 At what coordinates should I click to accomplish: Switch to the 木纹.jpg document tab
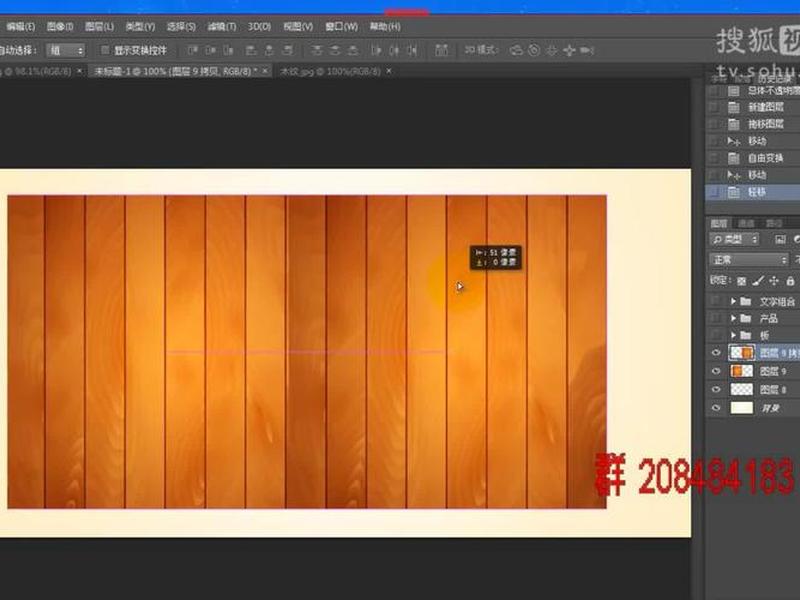[330, 71]
